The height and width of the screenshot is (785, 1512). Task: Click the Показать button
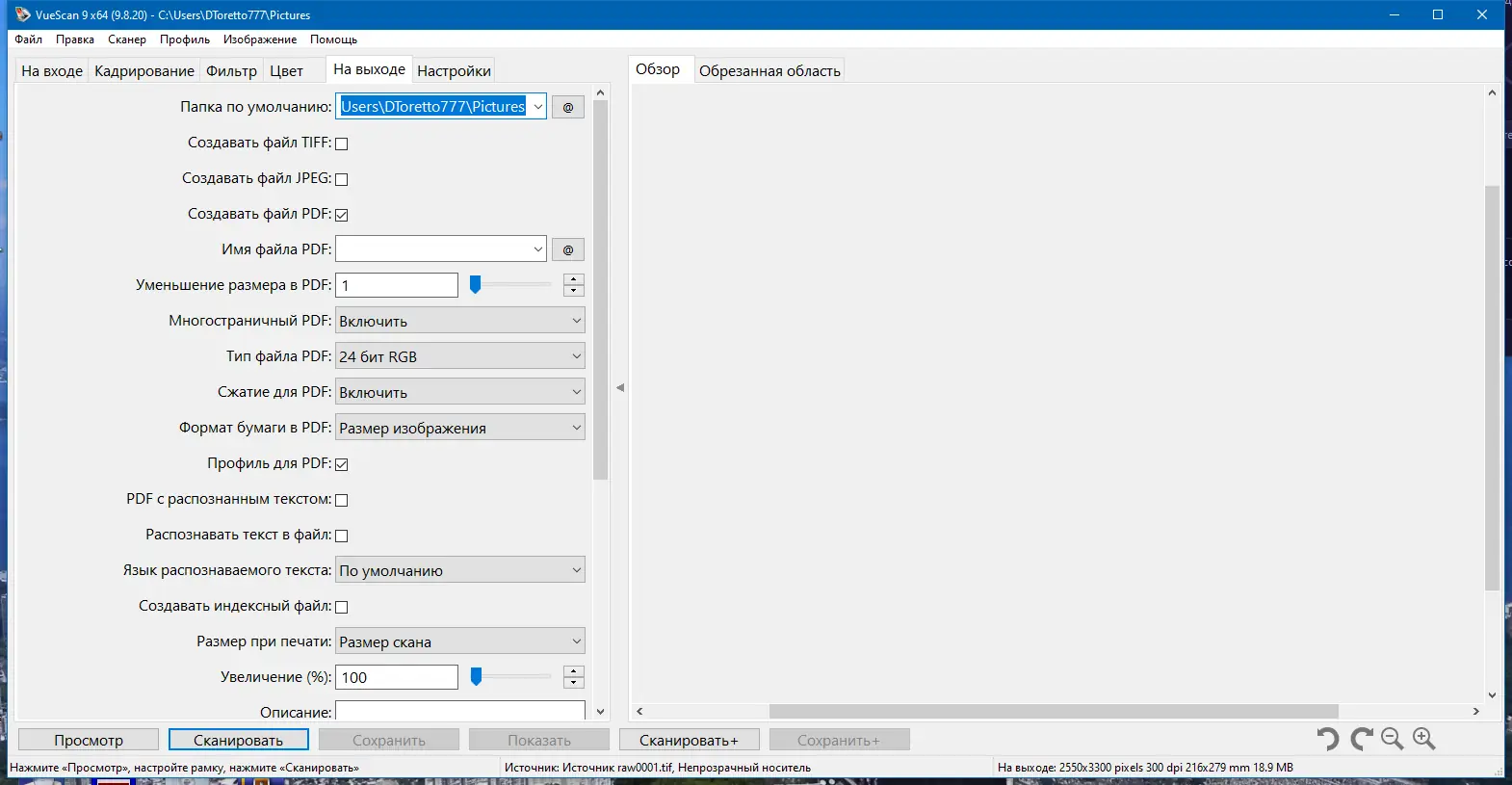pyautogui.click(x=539, y=740)
